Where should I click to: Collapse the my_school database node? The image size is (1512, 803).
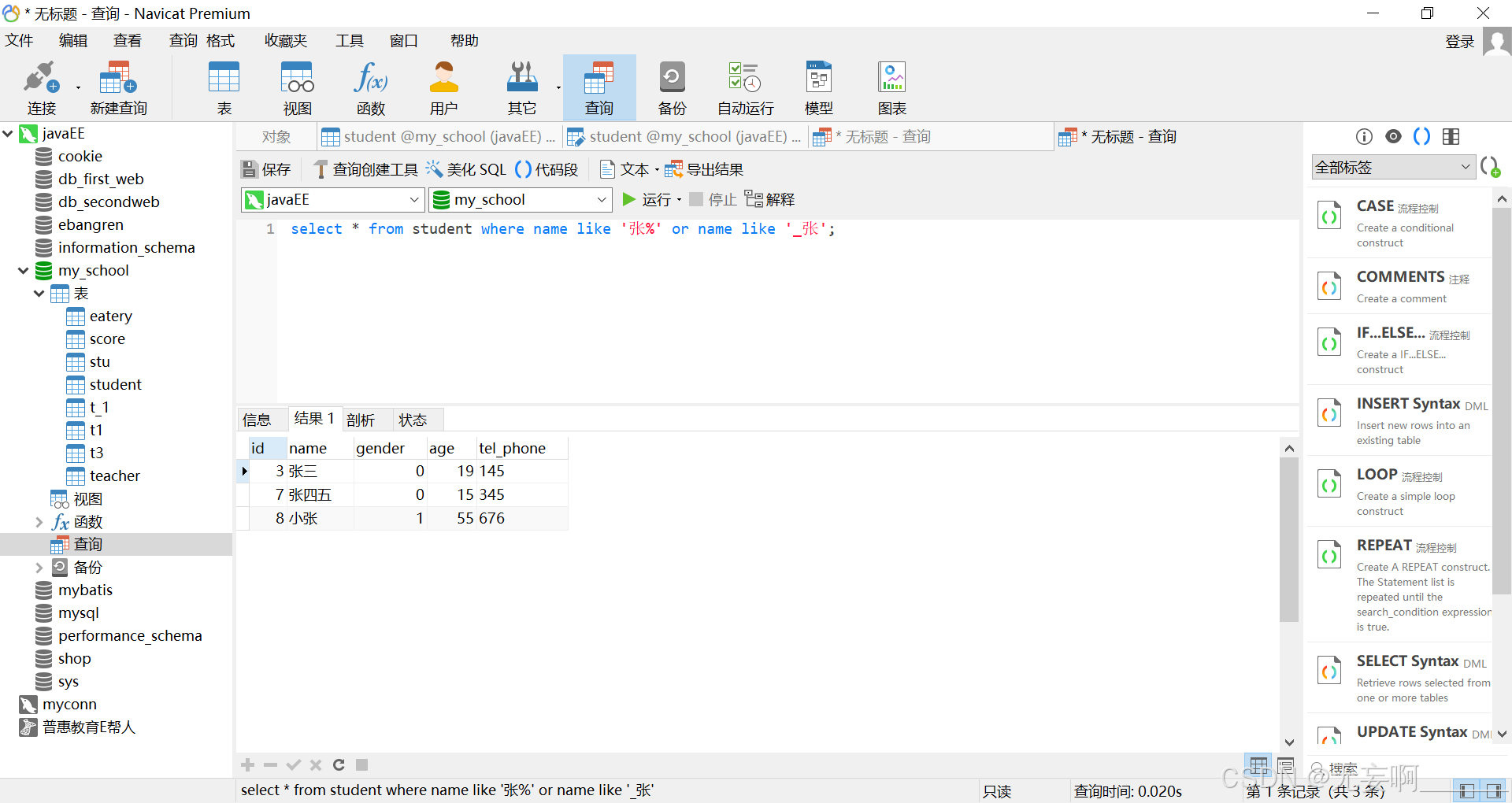(x=24, y=271)
